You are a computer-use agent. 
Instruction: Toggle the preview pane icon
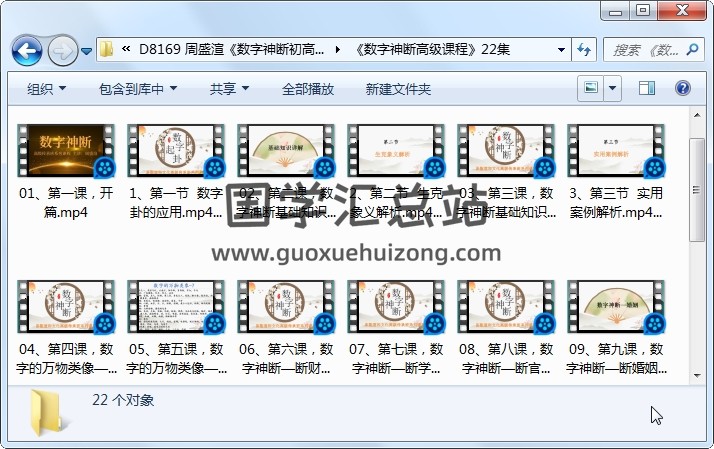click(x=645, y=88)
